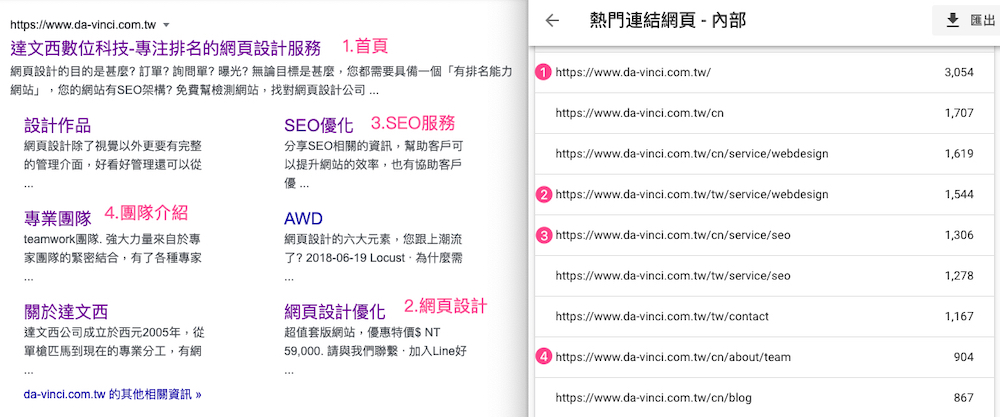
Task: Open the 專業團隊 sitelink
Action: click(x=57, y=219)
